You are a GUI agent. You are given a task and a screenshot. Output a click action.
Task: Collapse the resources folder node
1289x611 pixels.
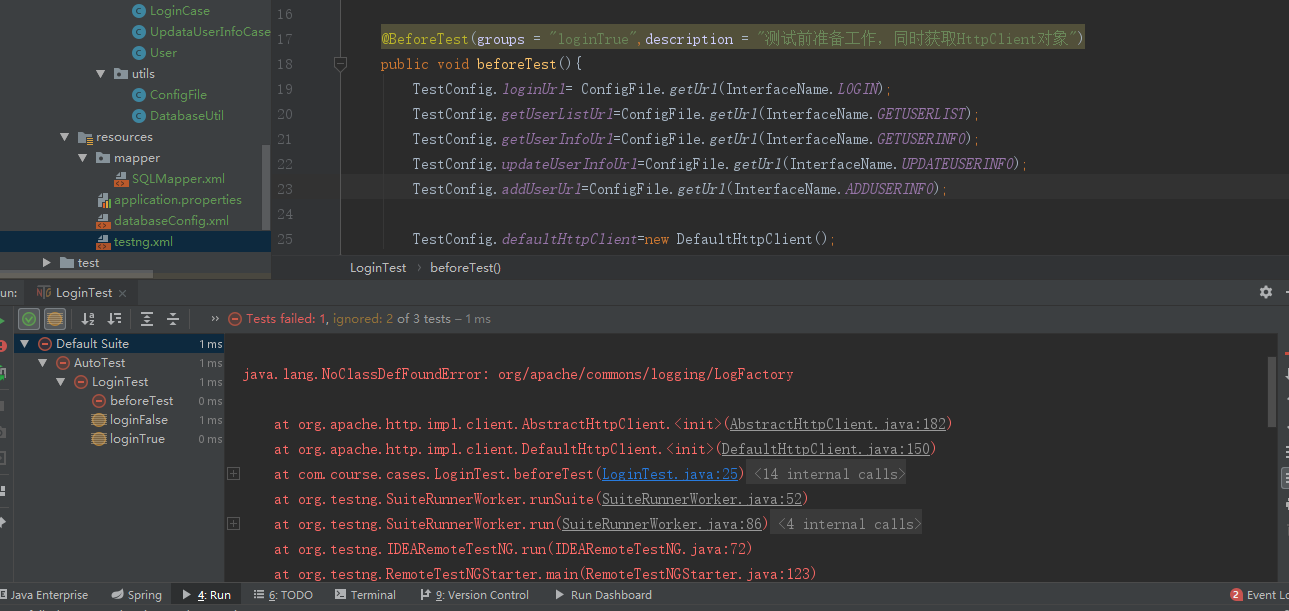[65, 137]
